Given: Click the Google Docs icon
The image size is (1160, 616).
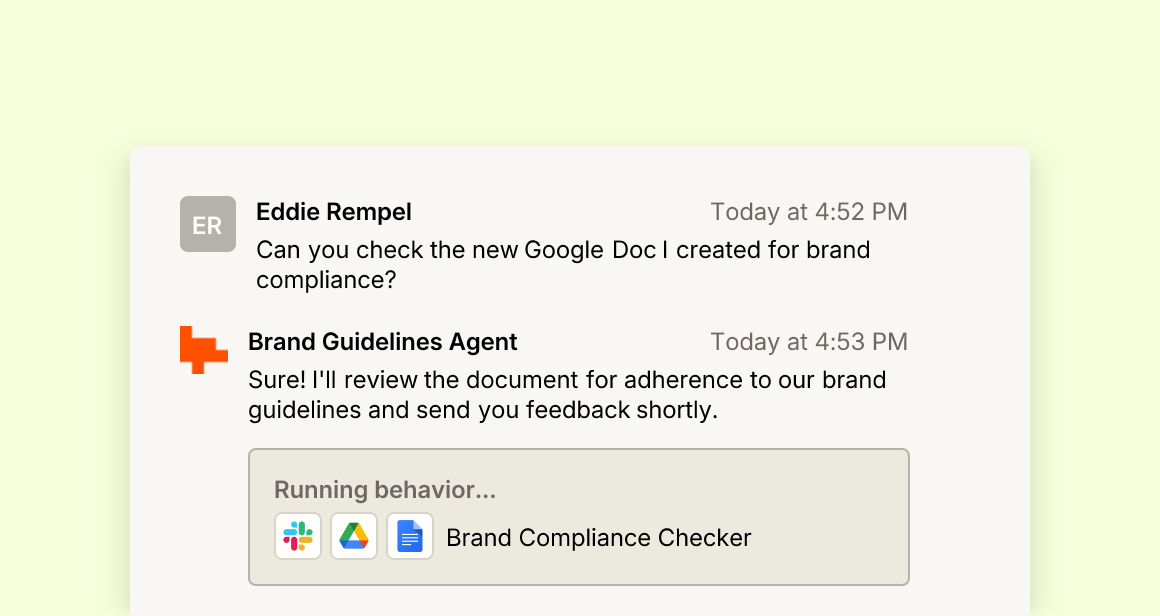Looking at the screenshot, I should 410,536.
